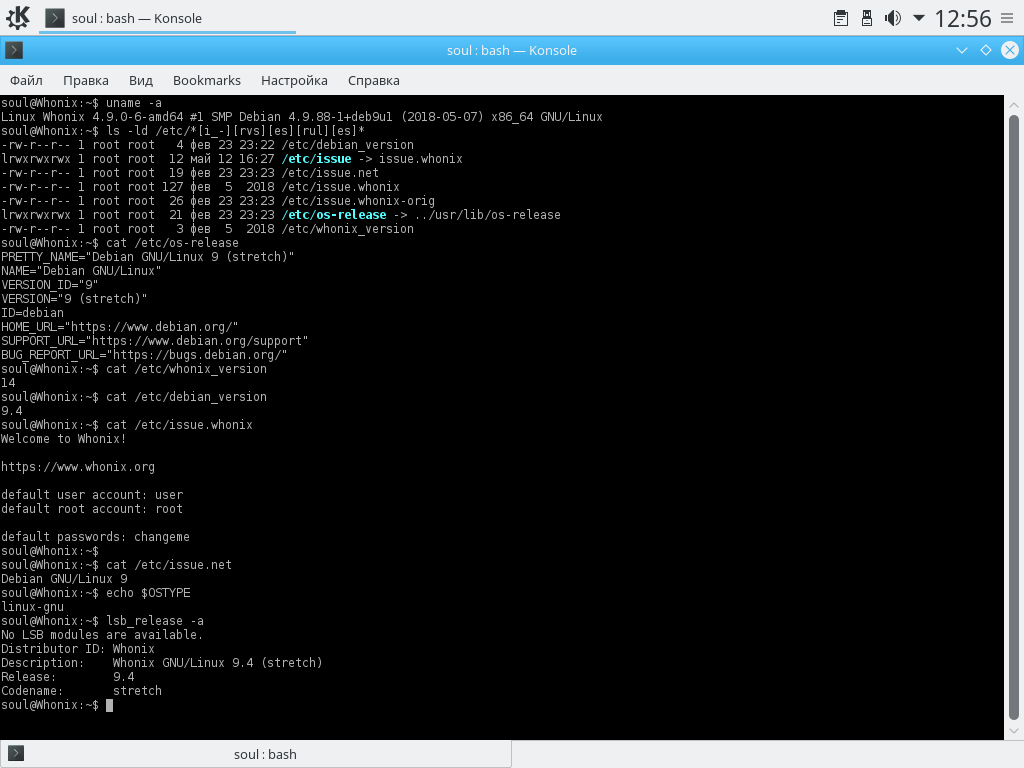Click the BUG_REPORT_URL line
This screenshot has width=1024, height=768.
(x=144, y=355)
